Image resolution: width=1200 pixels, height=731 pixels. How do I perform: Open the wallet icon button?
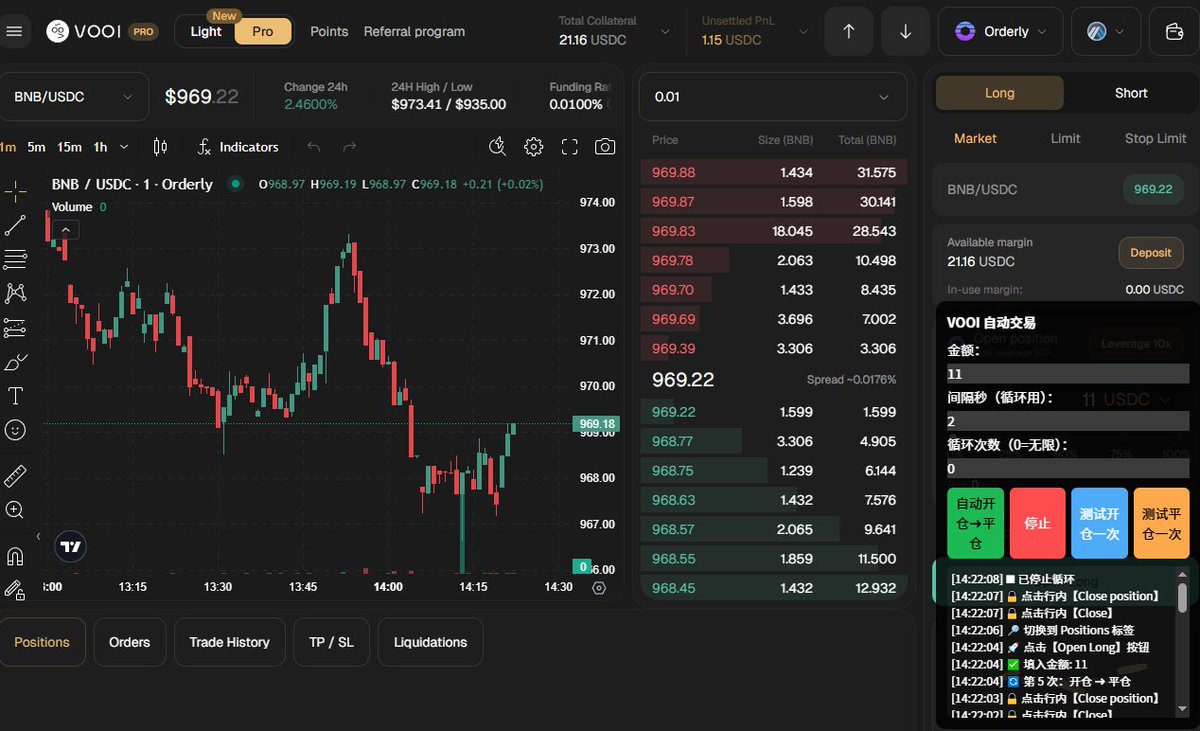(1175, 32)
